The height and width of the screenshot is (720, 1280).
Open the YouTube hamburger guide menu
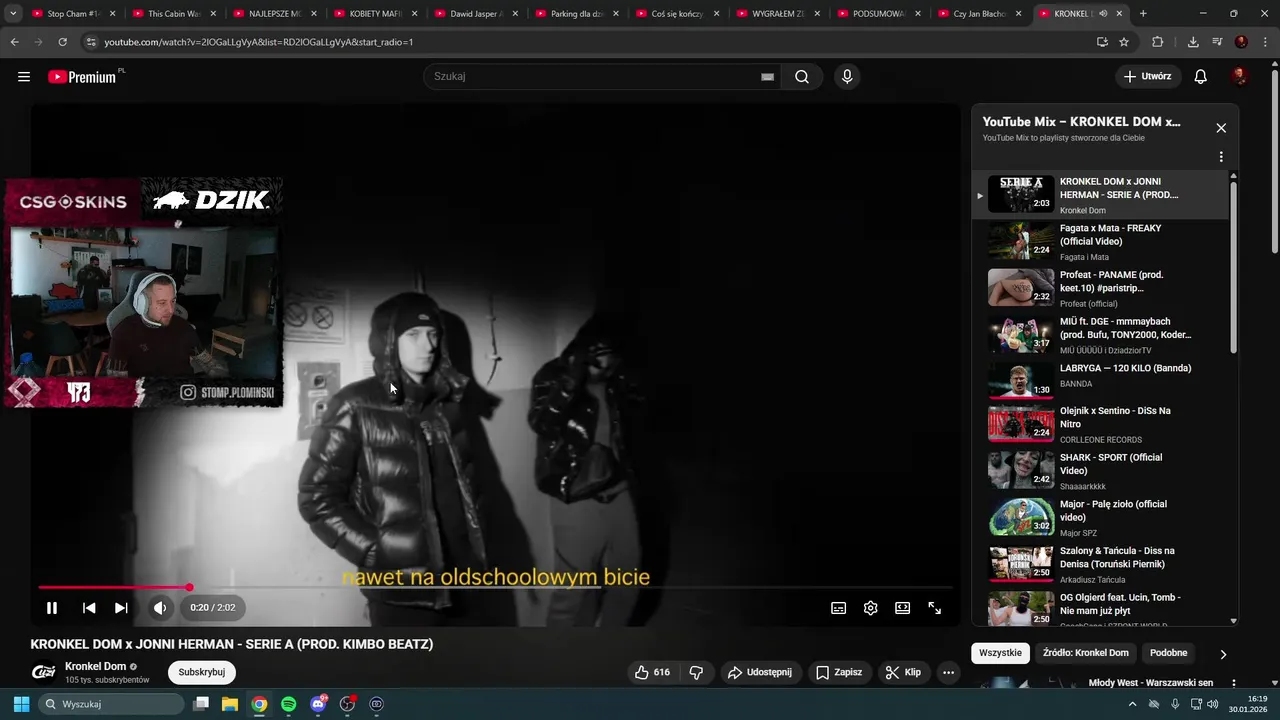[24, 77]
